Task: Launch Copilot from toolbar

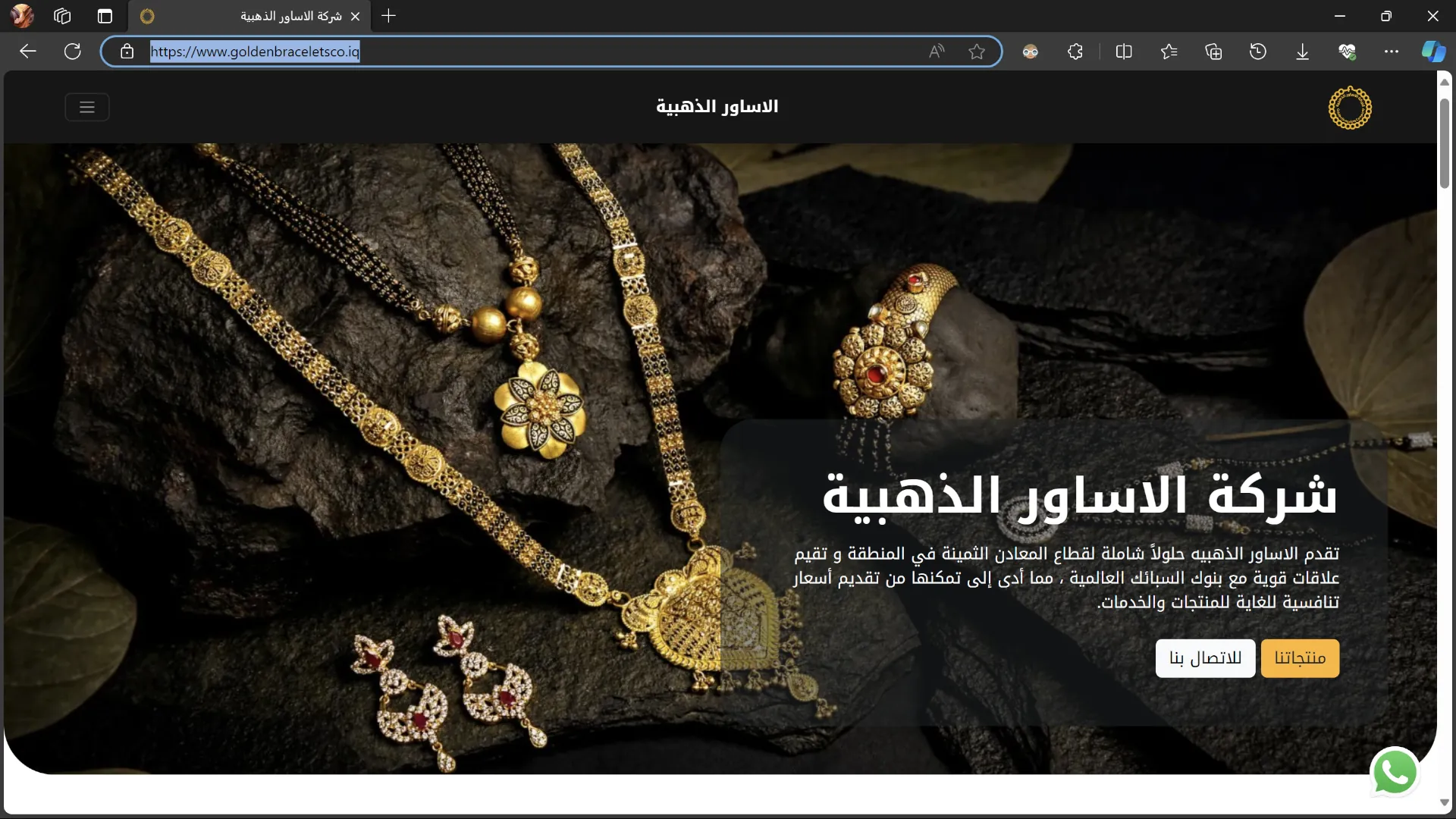Action: [x=1432, y=52]
